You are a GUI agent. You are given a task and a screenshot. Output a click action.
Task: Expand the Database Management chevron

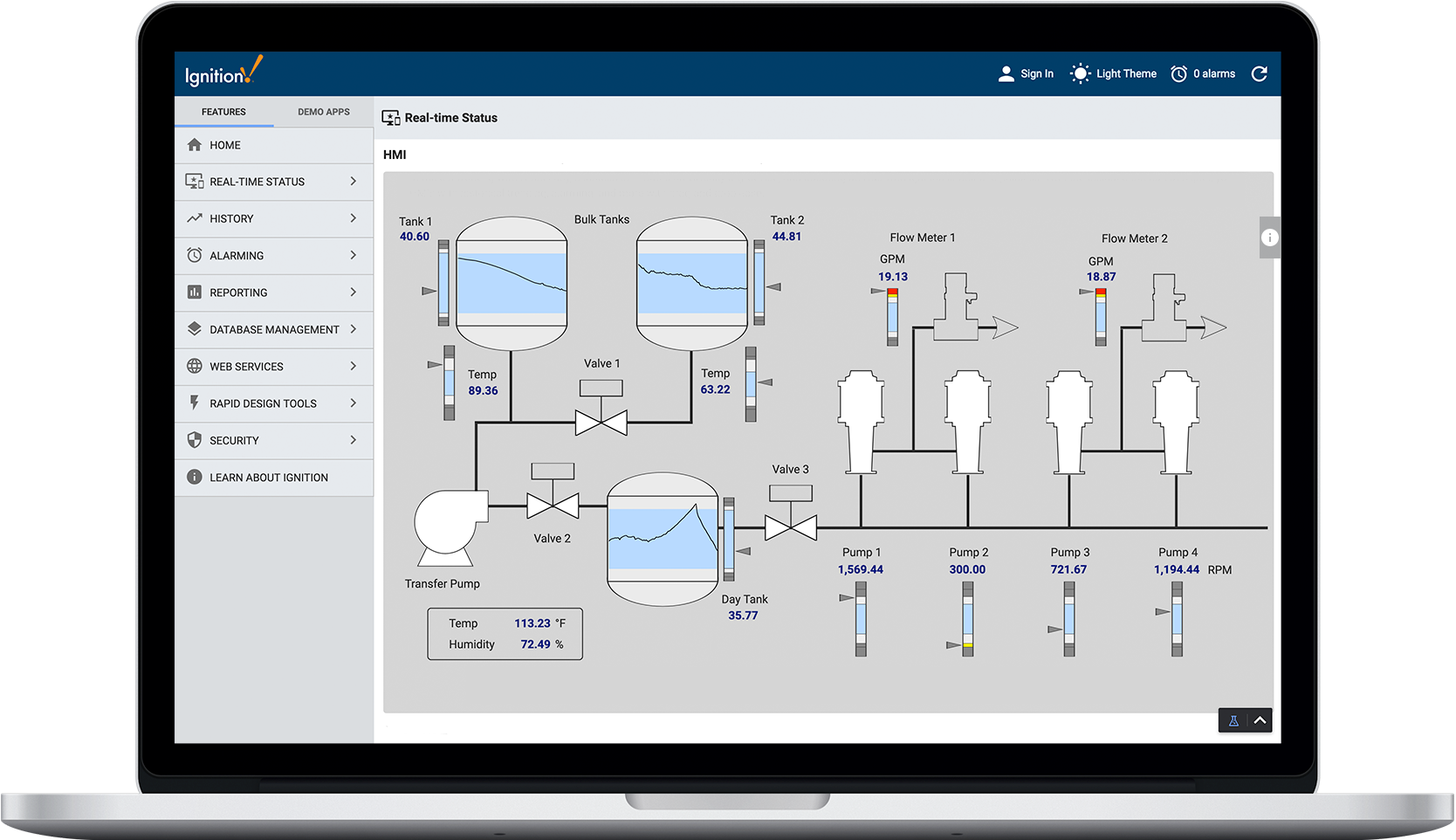354,329
